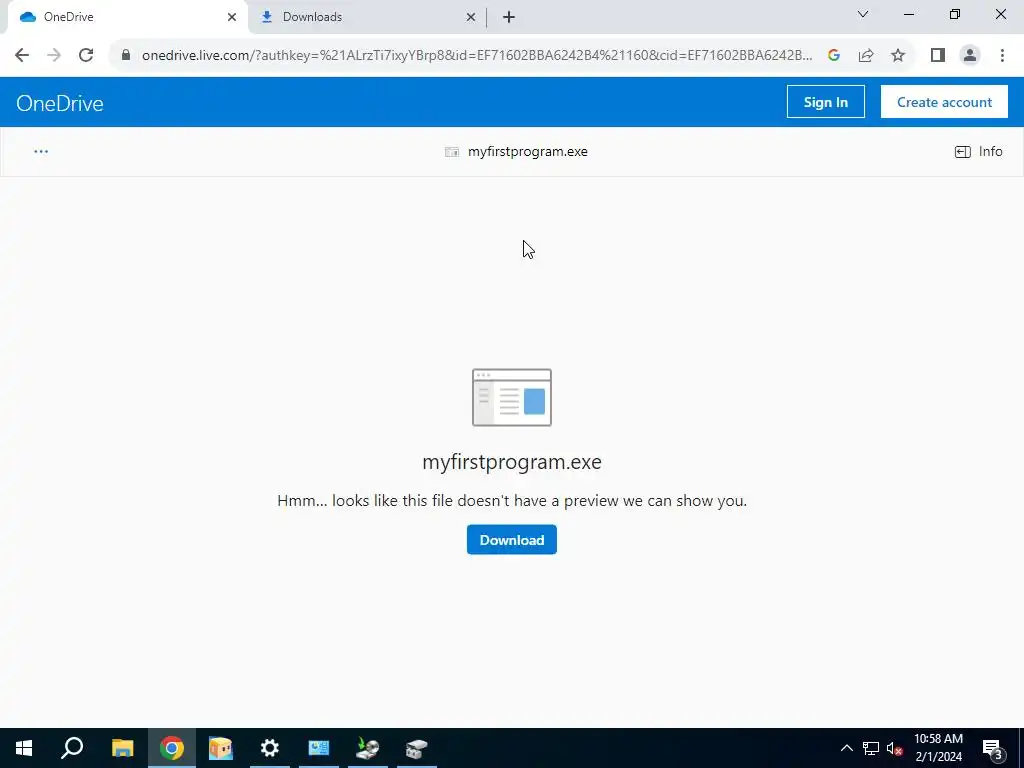Minimize the Chrome window

coord(908,14)
